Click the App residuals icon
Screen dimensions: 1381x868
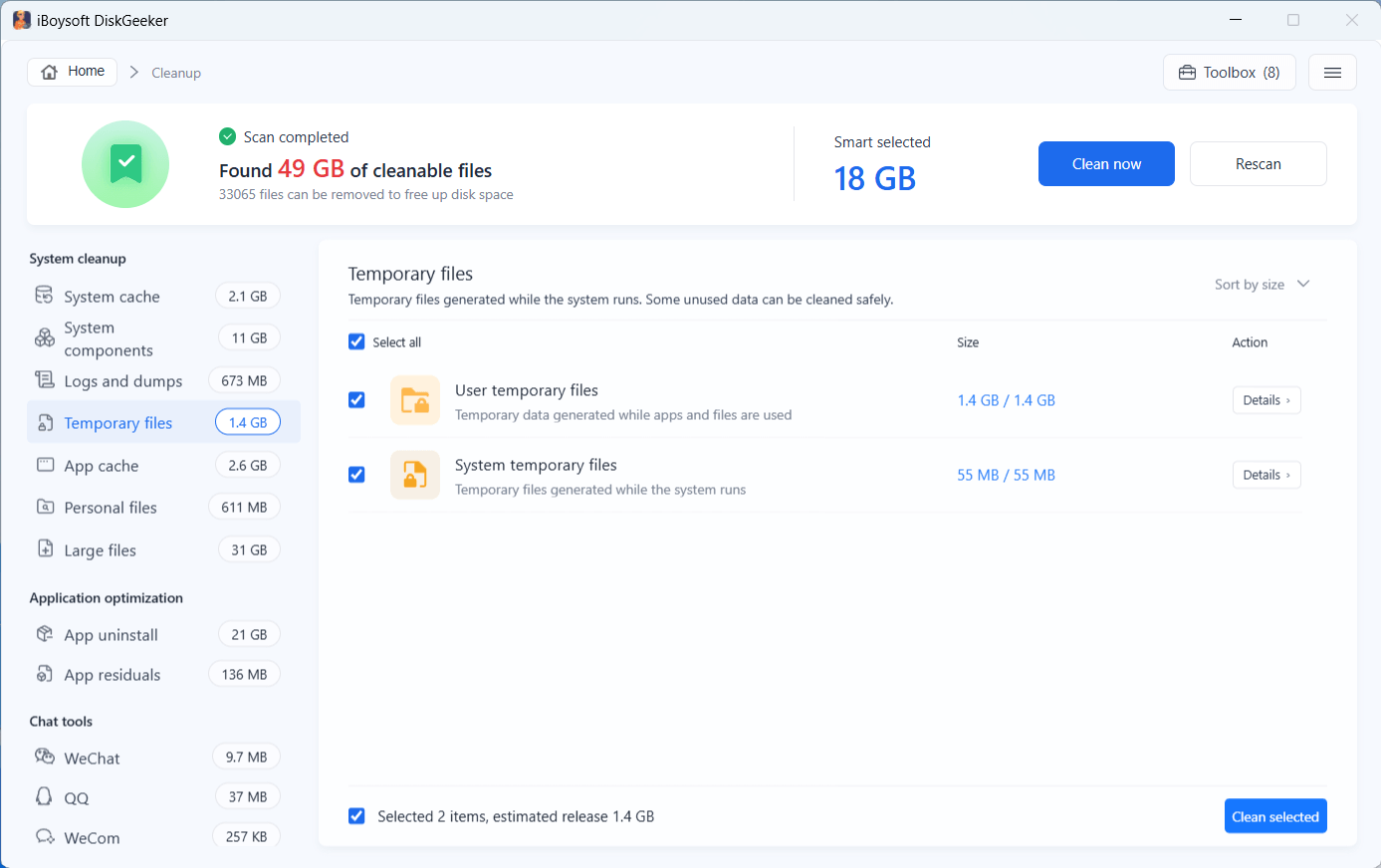click(45, 674)
